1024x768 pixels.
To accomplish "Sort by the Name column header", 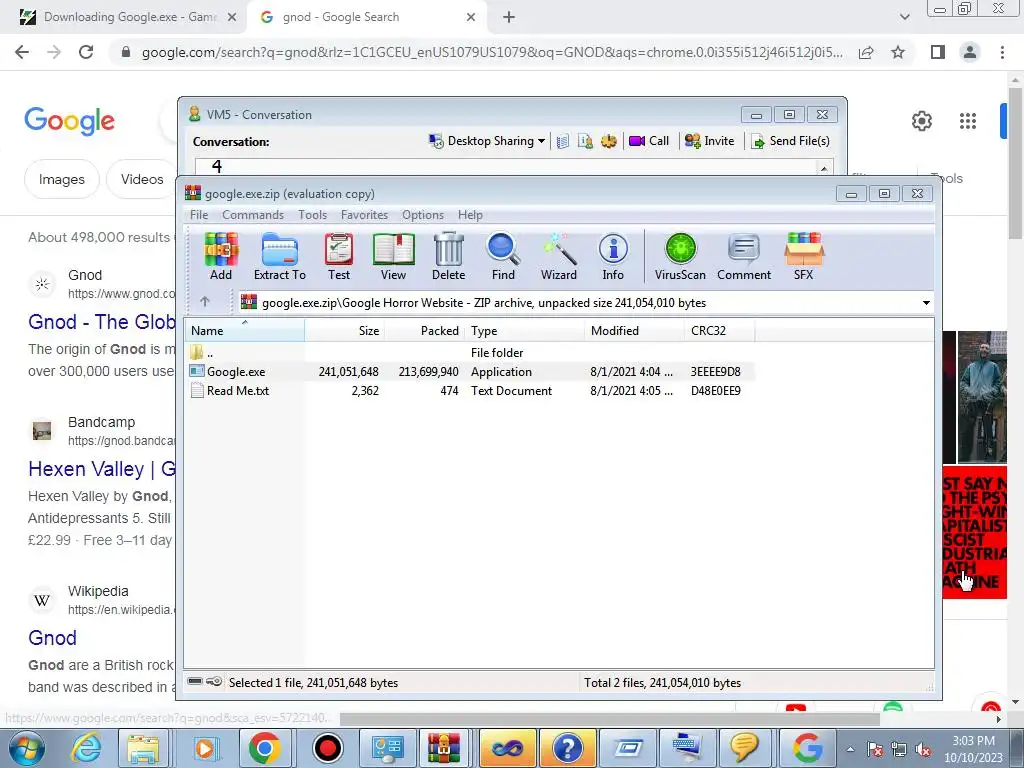I will 245,330.
